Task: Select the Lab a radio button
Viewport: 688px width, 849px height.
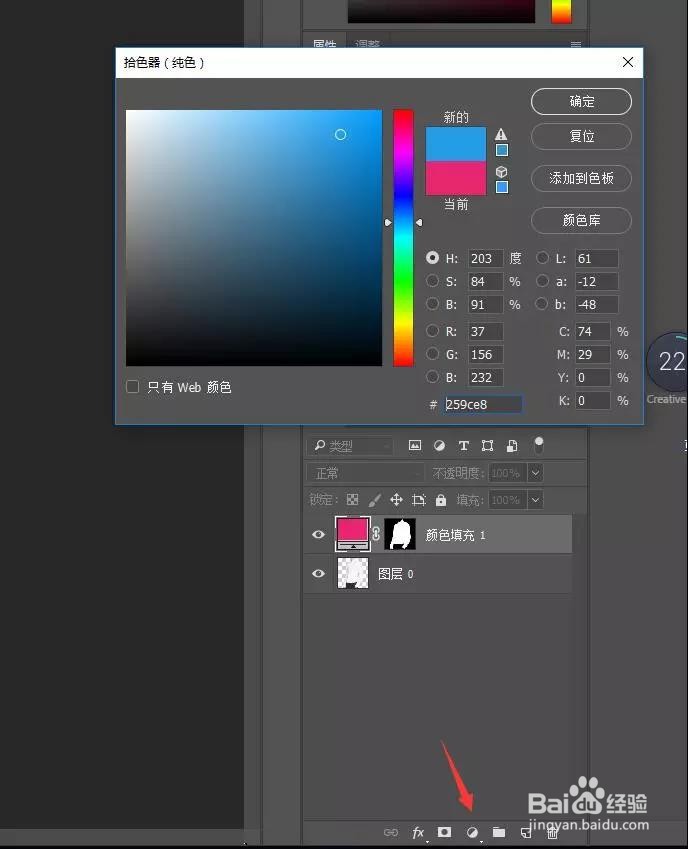Action: click(x=542, y=281)
